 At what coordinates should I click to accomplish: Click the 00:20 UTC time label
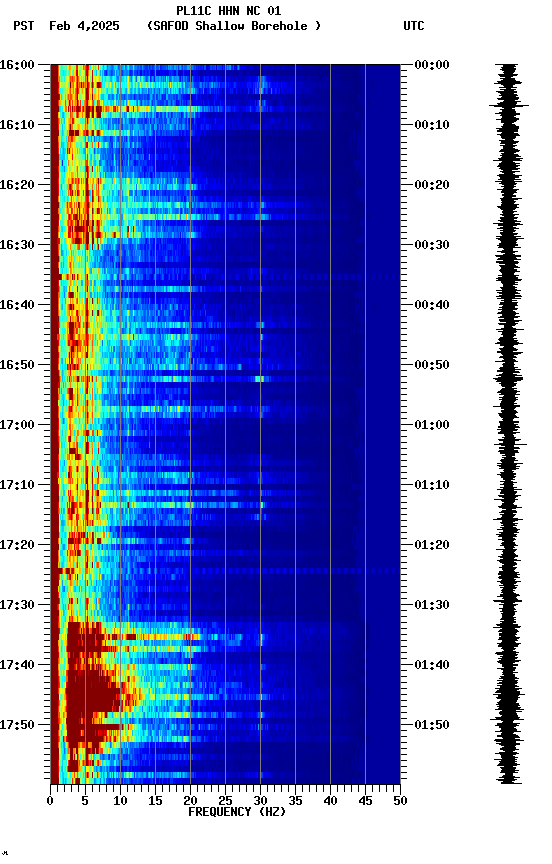point(432,185)
